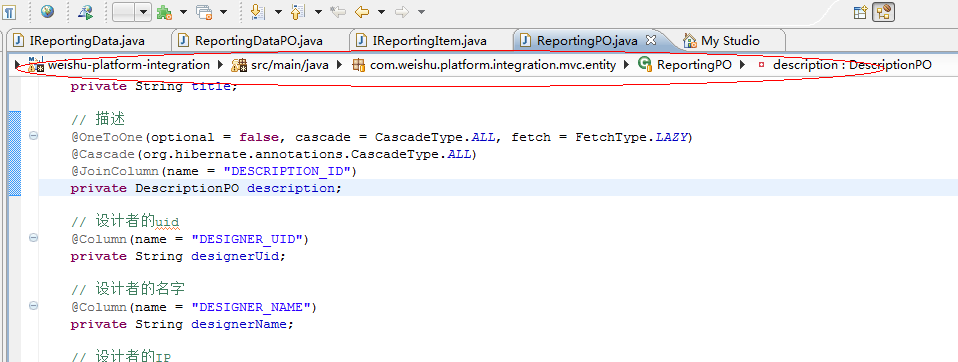Go to Previous Annotation up-arrow icon
Viewport: 958px width, 362px height.
[x=298, y=12]
